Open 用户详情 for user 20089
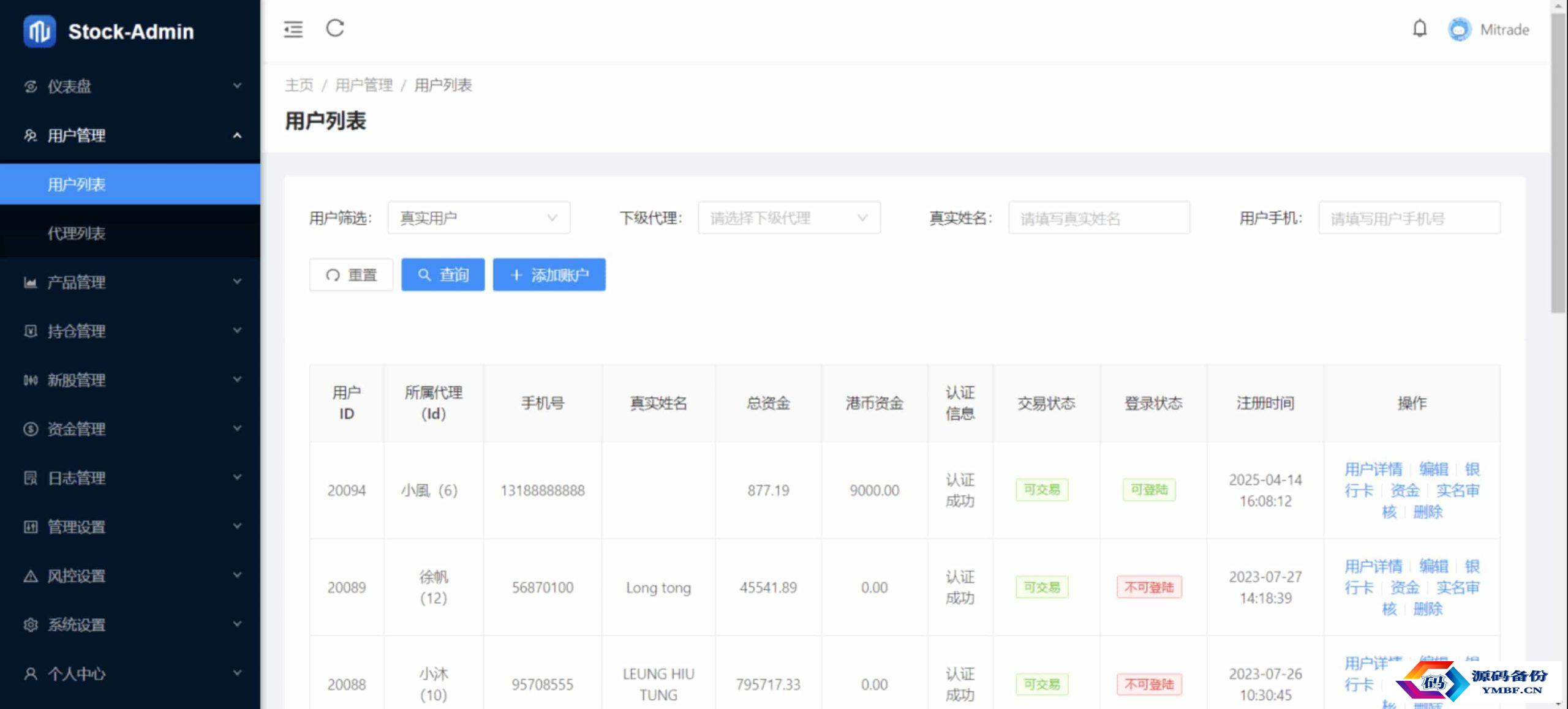 click(x=1373, y=566)
